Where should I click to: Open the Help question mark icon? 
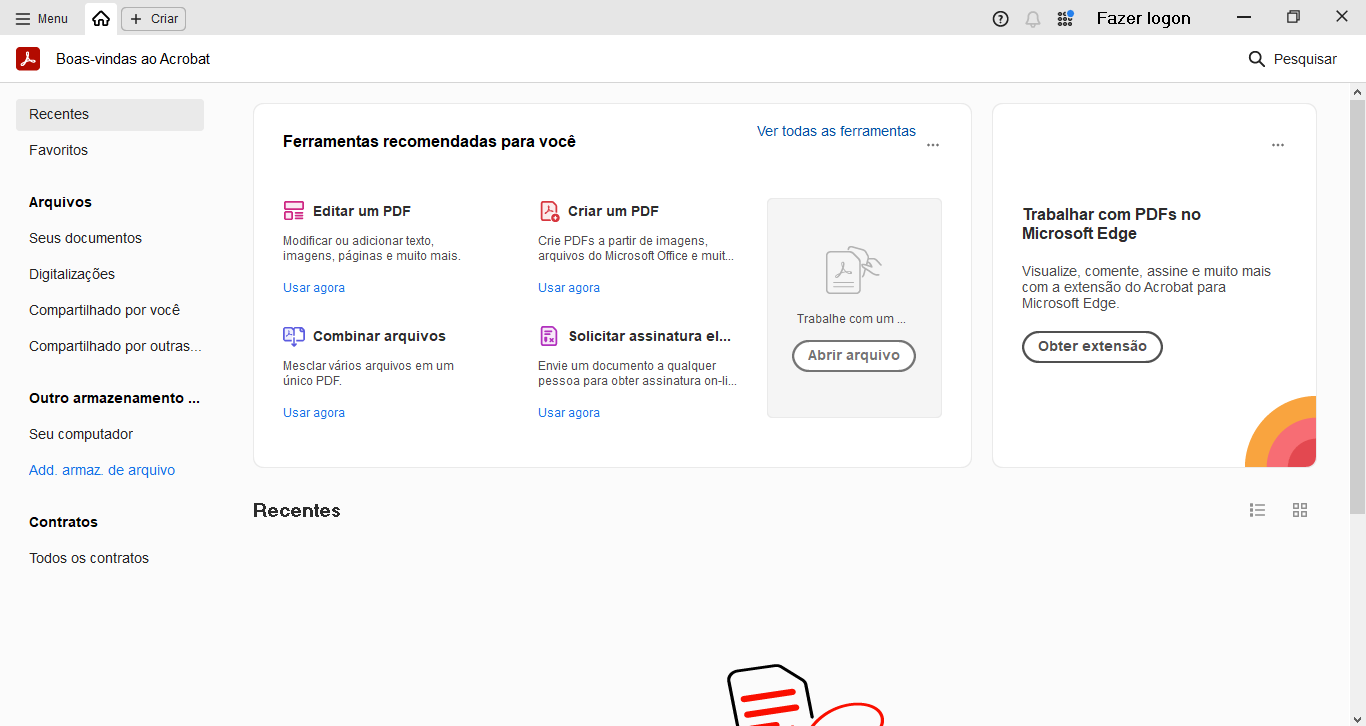(x=1000, y=18)
